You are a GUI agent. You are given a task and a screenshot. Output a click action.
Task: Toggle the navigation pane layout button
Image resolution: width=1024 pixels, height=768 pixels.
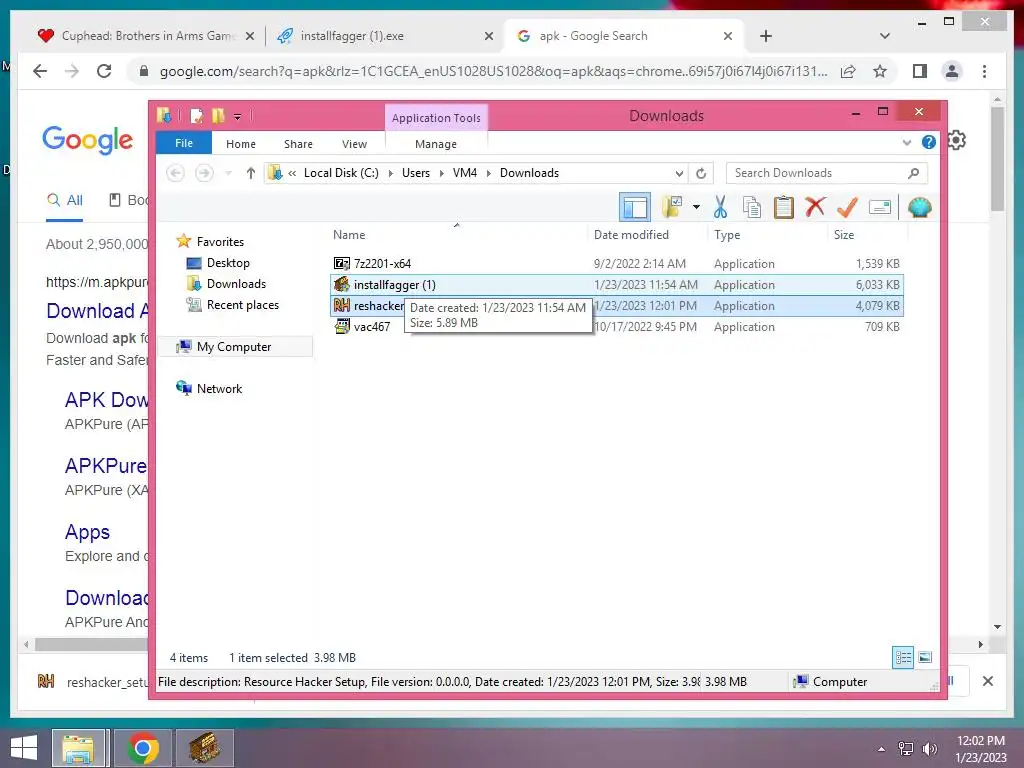pos(634,208)
